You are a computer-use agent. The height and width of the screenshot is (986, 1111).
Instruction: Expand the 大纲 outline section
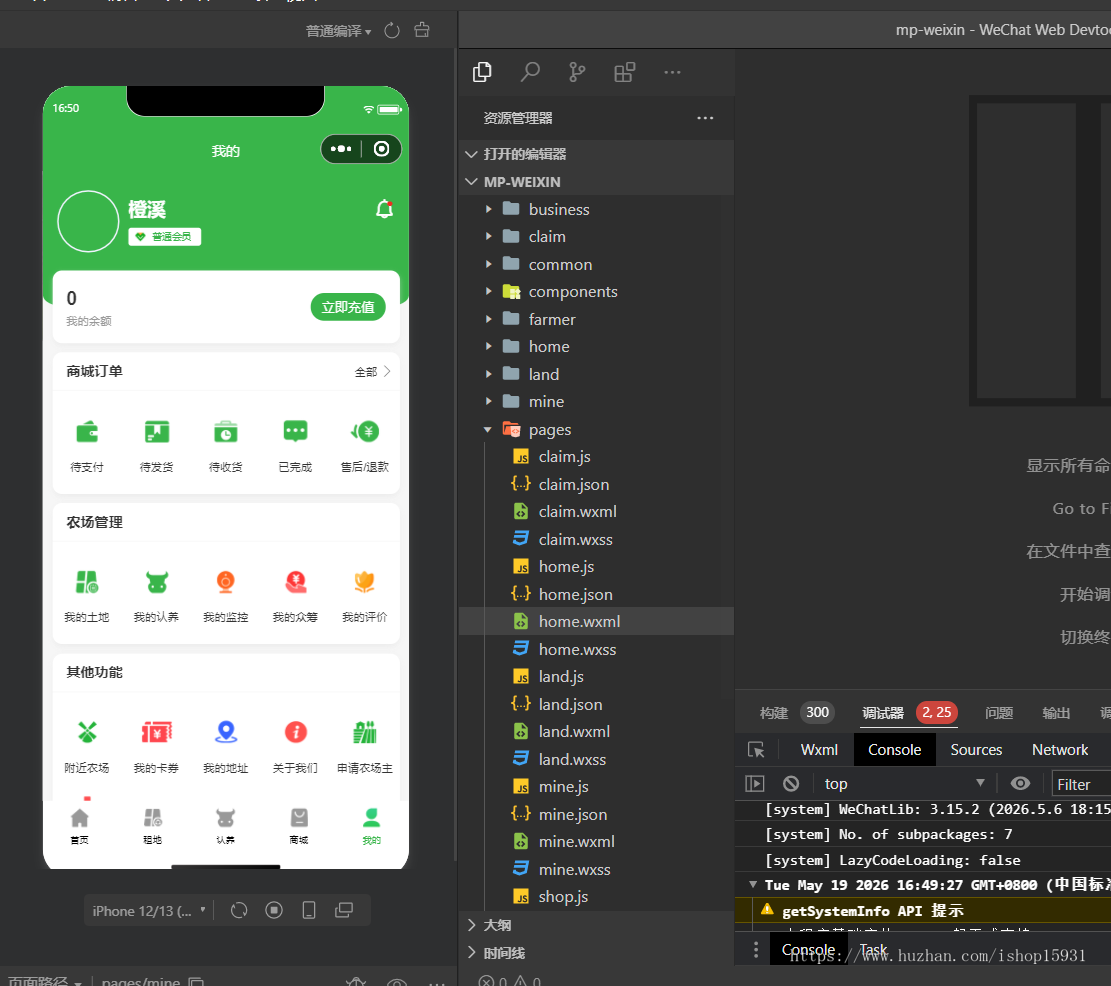tap(597, 925)
